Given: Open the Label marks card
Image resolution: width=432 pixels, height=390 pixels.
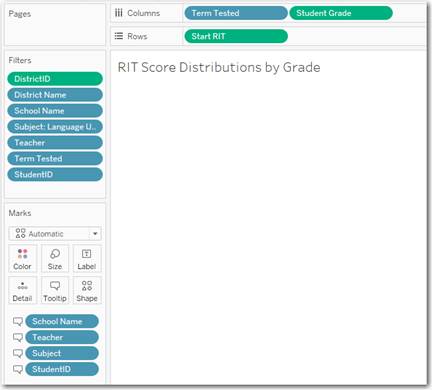Looking at the screenshot, I should click(x=87, y=258).
